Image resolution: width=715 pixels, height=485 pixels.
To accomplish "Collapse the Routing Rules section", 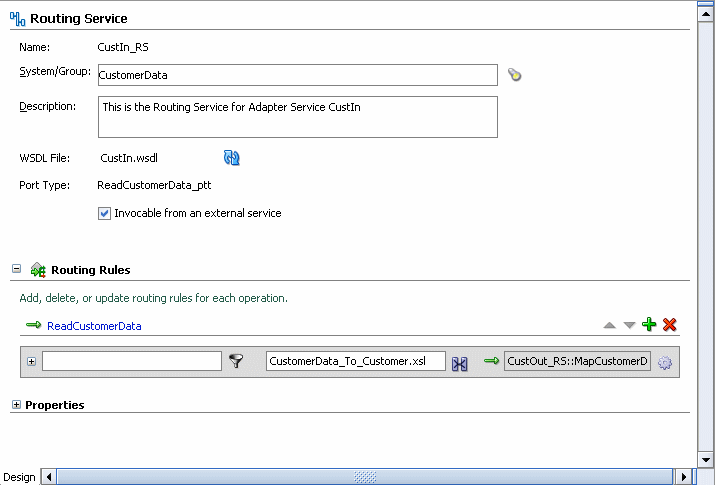I will (16, 269).
